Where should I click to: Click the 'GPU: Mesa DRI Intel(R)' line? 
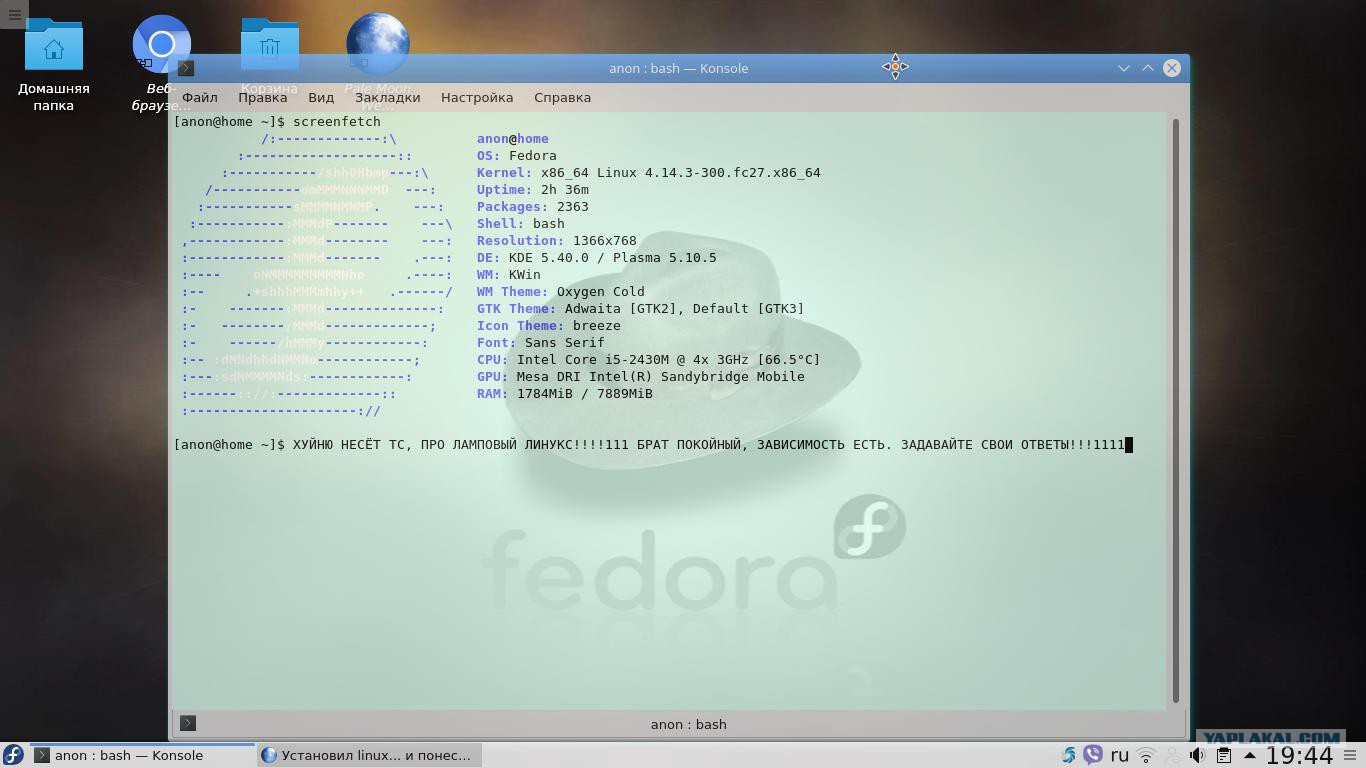pyautogui.click(x=641, y=377)
